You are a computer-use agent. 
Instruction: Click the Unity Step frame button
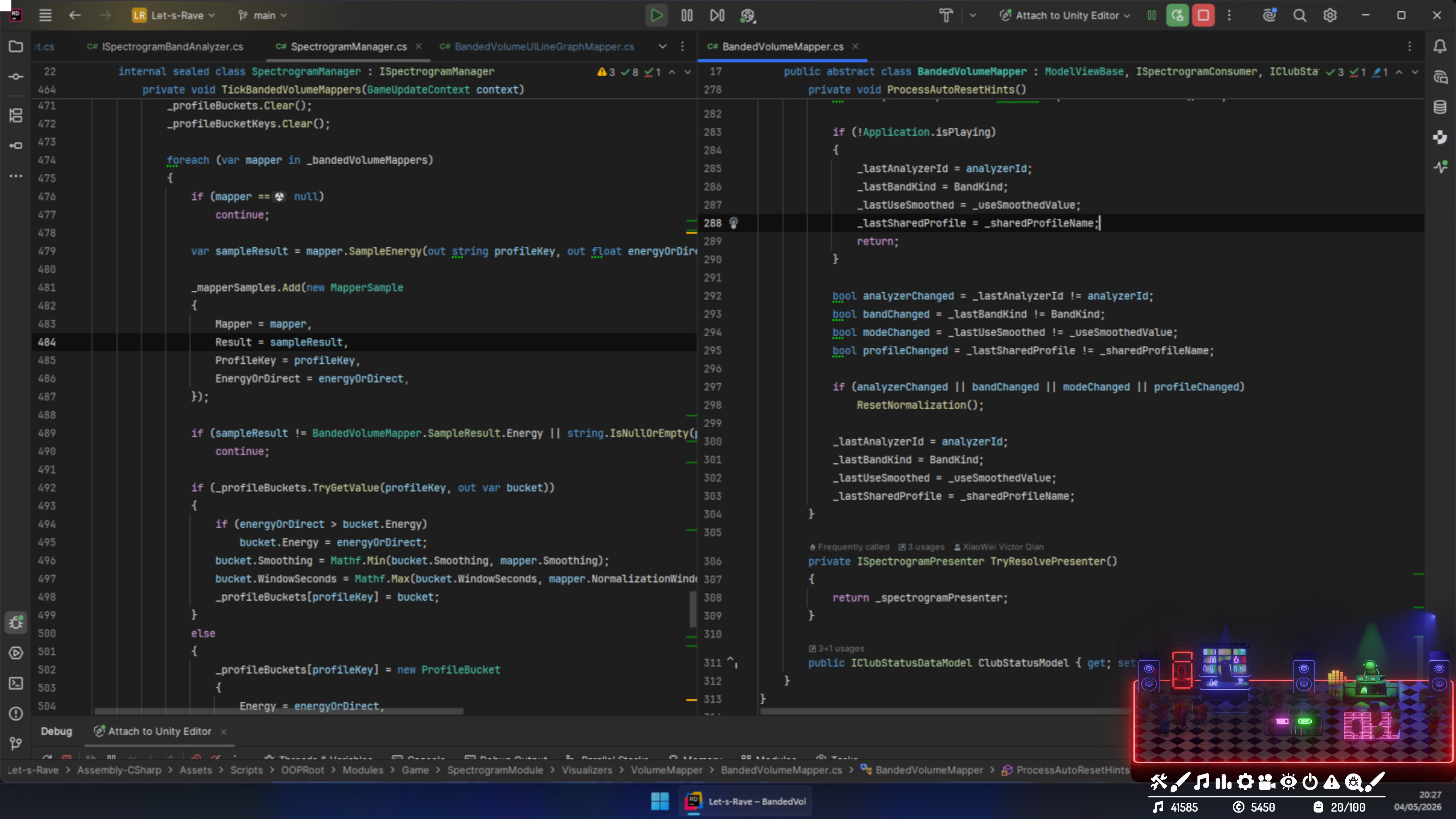[717, 15]
